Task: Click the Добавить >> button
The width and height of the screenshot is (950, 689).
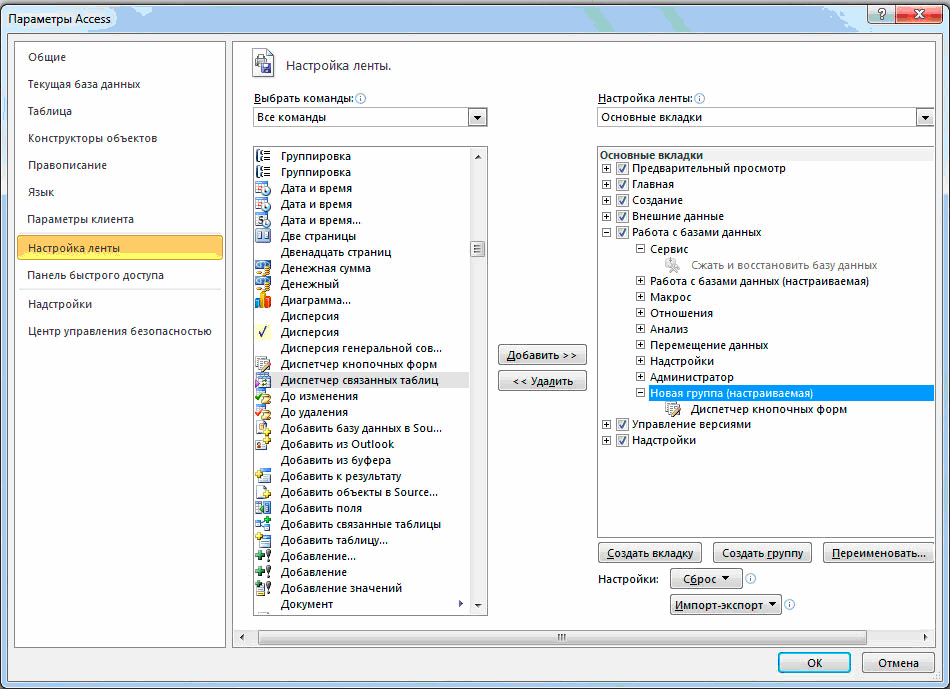Action: 542,355
